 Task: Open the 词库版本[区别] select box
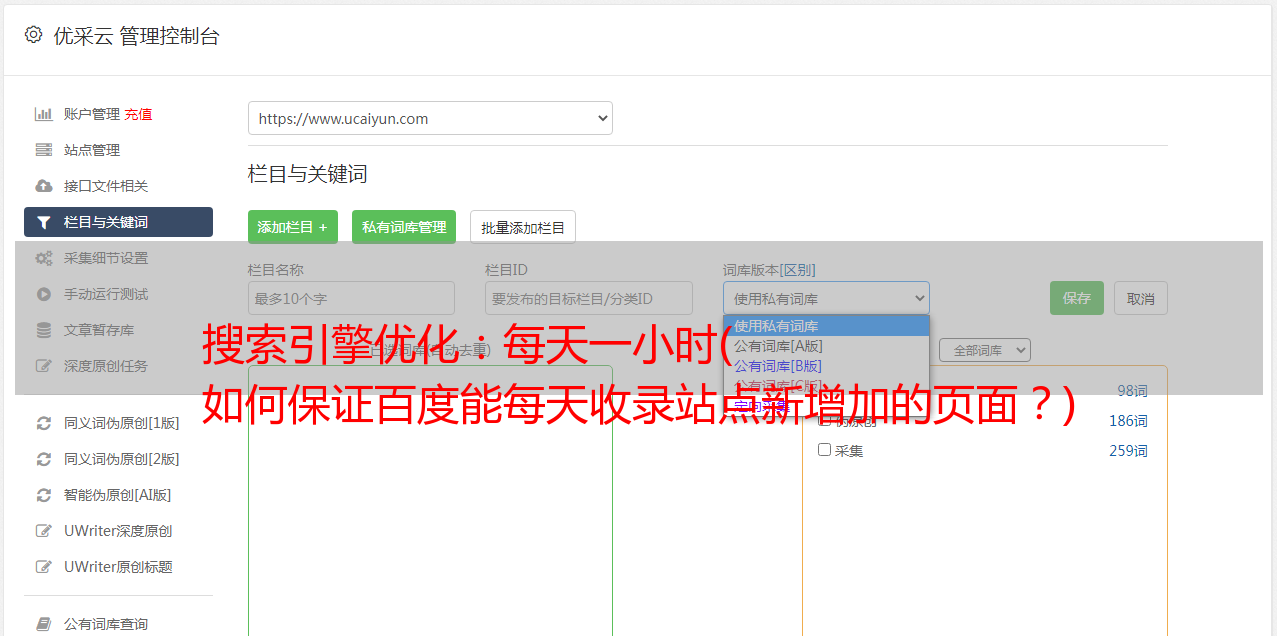tap(826, 298)
